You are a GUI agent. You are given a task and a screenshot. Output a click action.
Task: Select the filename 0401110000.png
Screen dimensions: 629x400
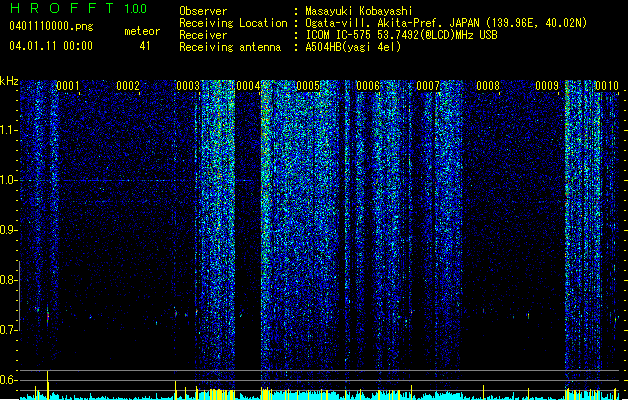click(x=51, y=27)
